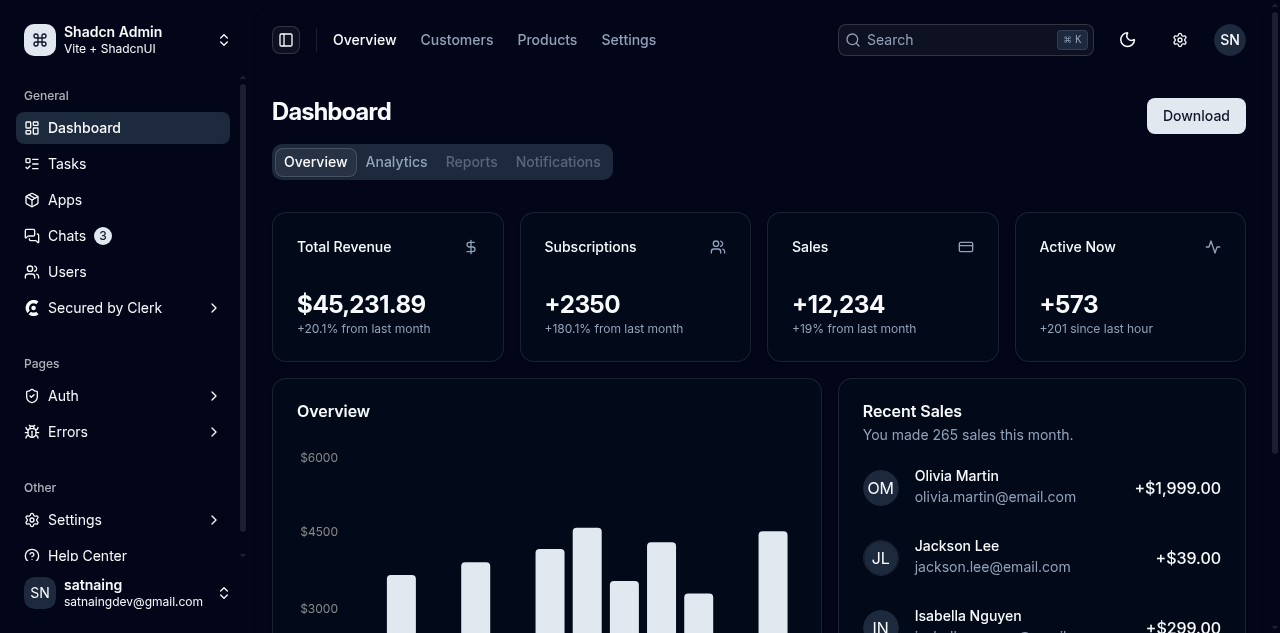Select the Notifications tab

click(x=558, y=162)
